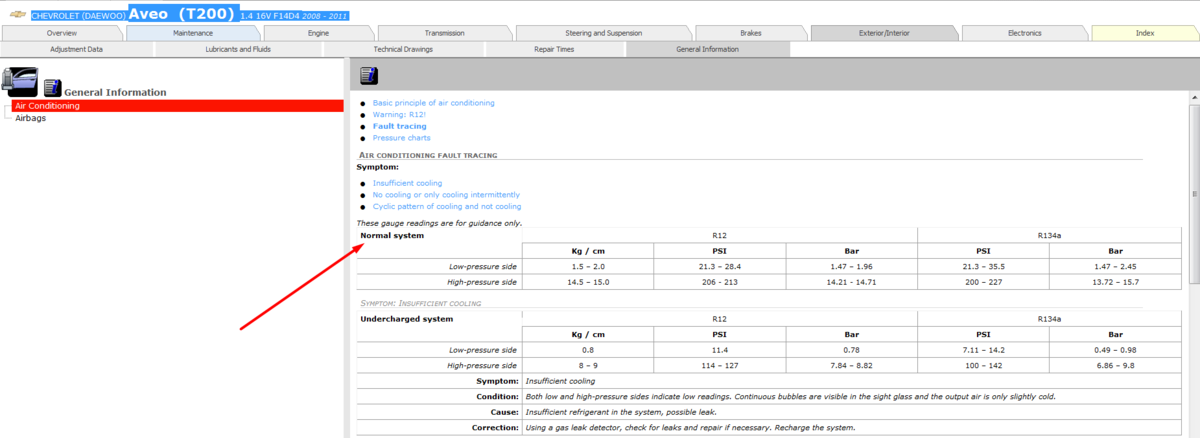Click the car door Exterior/Interior icon
The width and height of the screenshot is (1200, 438).
[x=20, y=80]
